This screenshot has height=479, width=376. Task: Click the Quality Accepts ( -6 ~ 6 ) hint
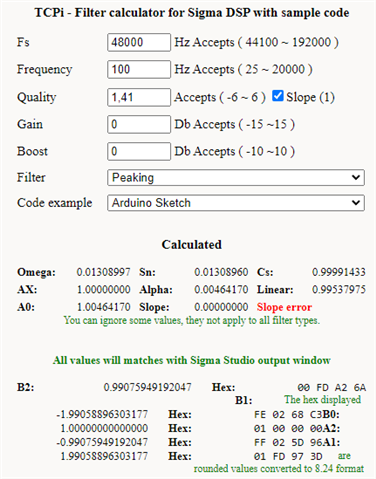tap(220, 97)
